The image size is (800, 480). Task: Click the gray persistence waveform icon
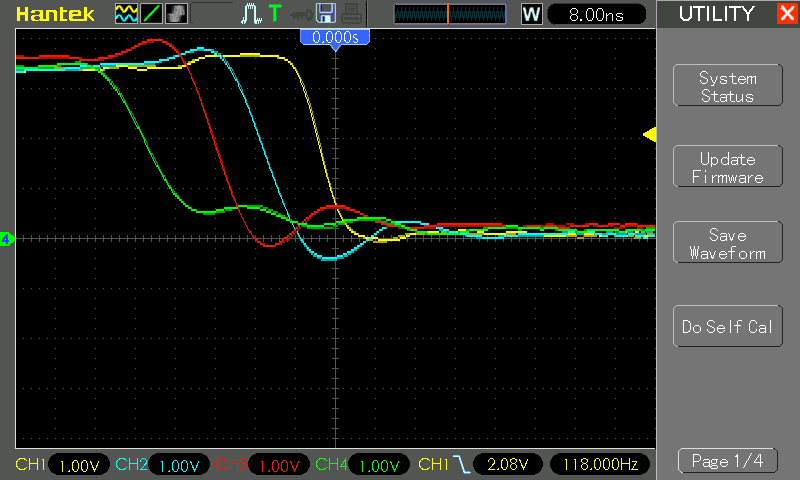coord(177,14)
